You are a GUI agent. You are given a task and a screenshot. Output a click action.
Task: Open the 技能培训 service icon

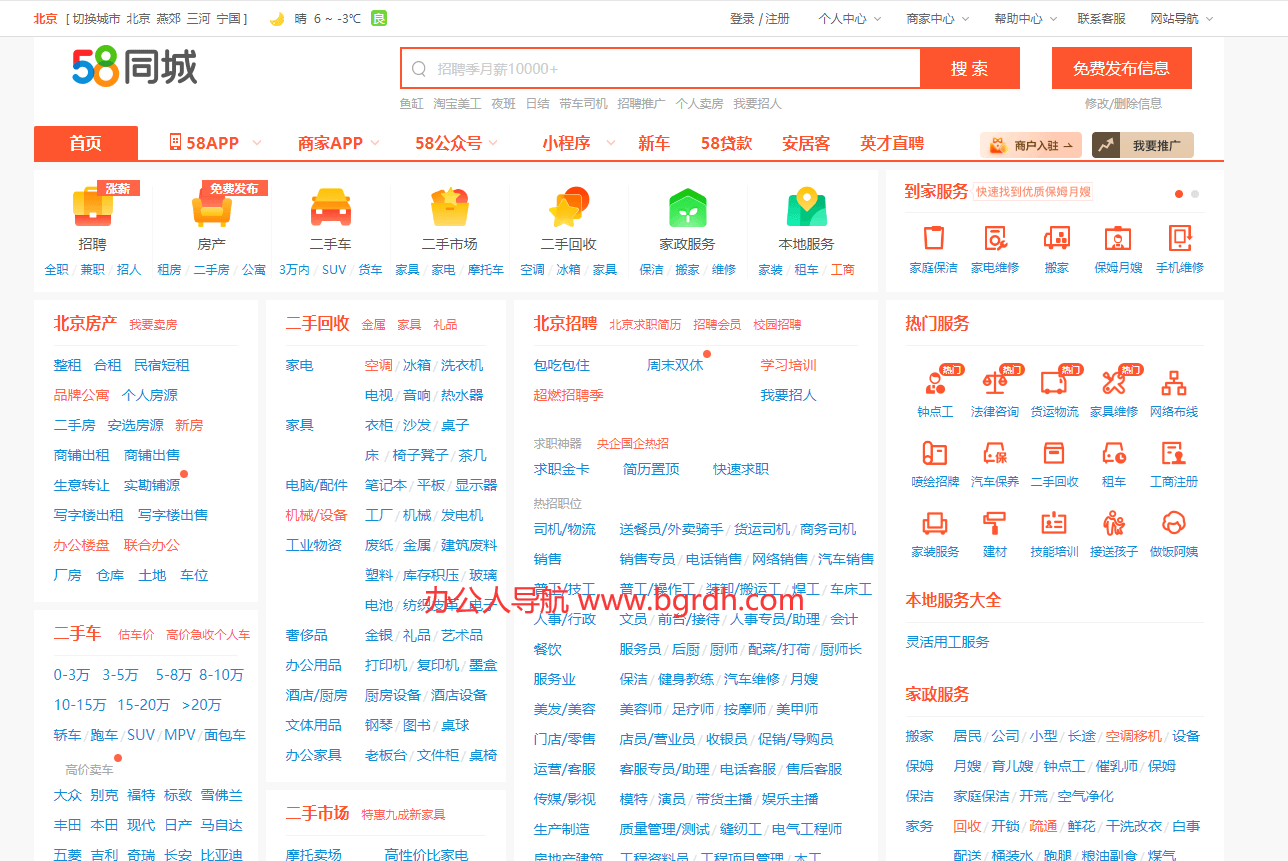click(x=1054, y=522)
